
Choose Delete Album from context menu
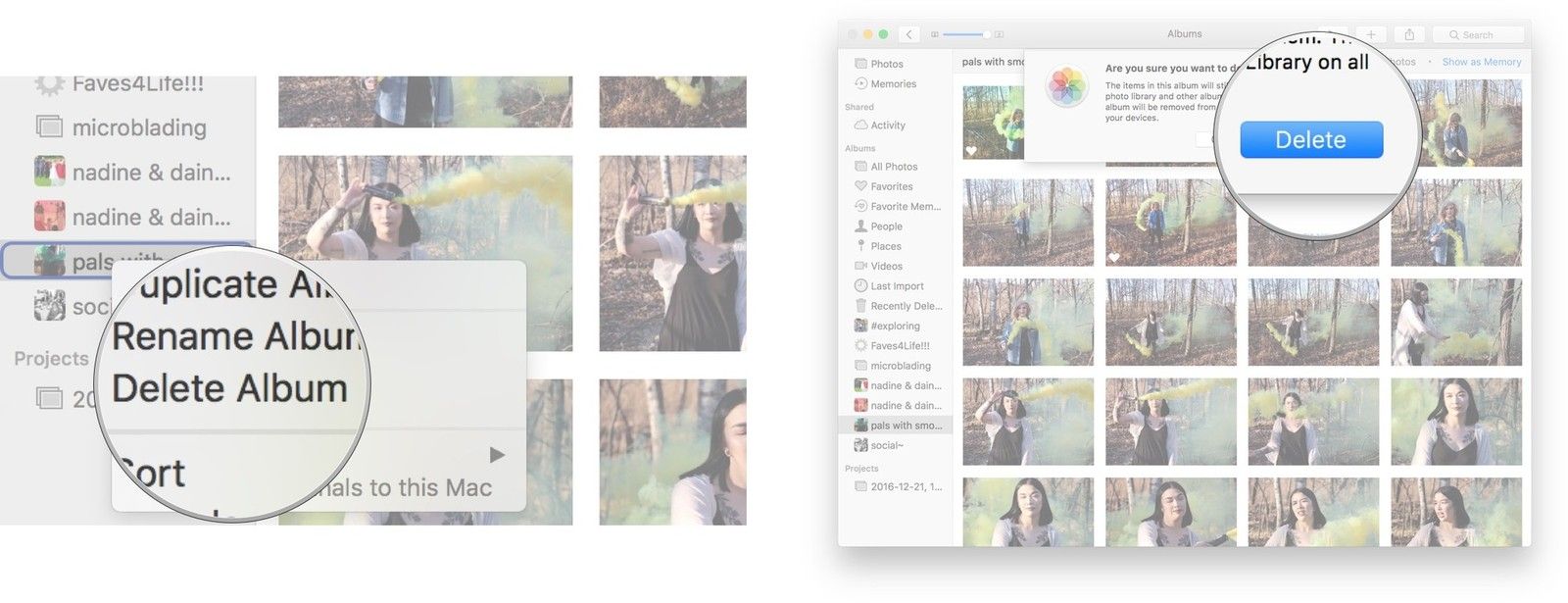click(229, 389)
